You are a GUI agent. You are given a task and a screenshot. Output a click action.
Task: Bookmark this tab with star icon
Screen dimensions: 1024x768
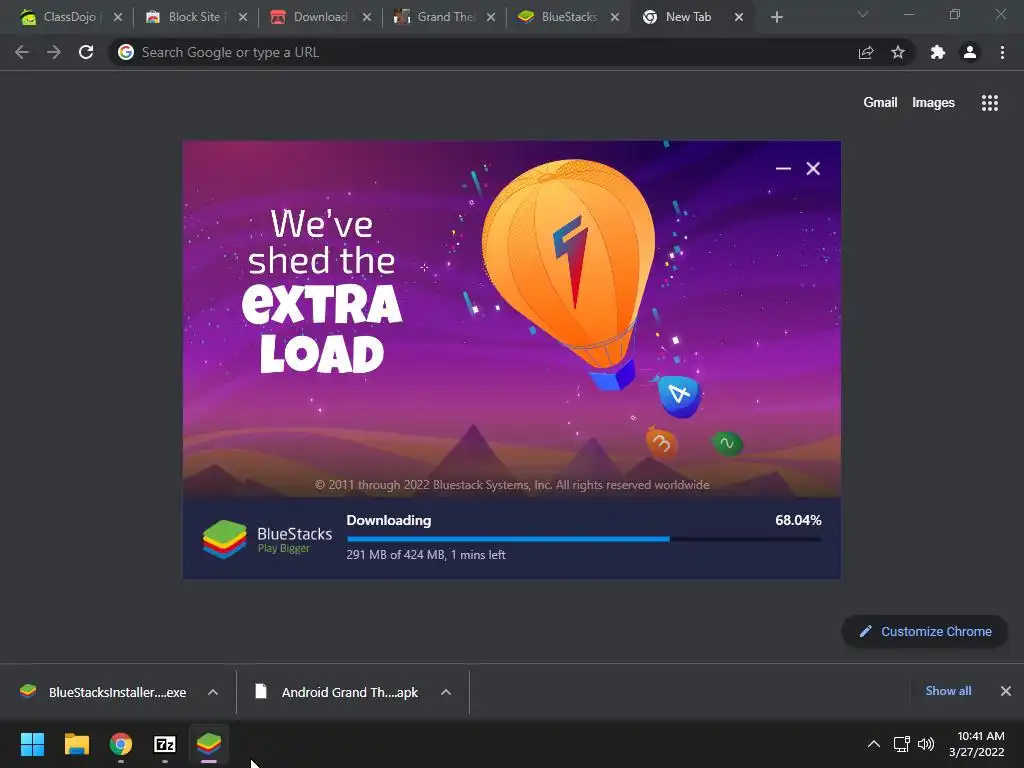tap(898, 52)
